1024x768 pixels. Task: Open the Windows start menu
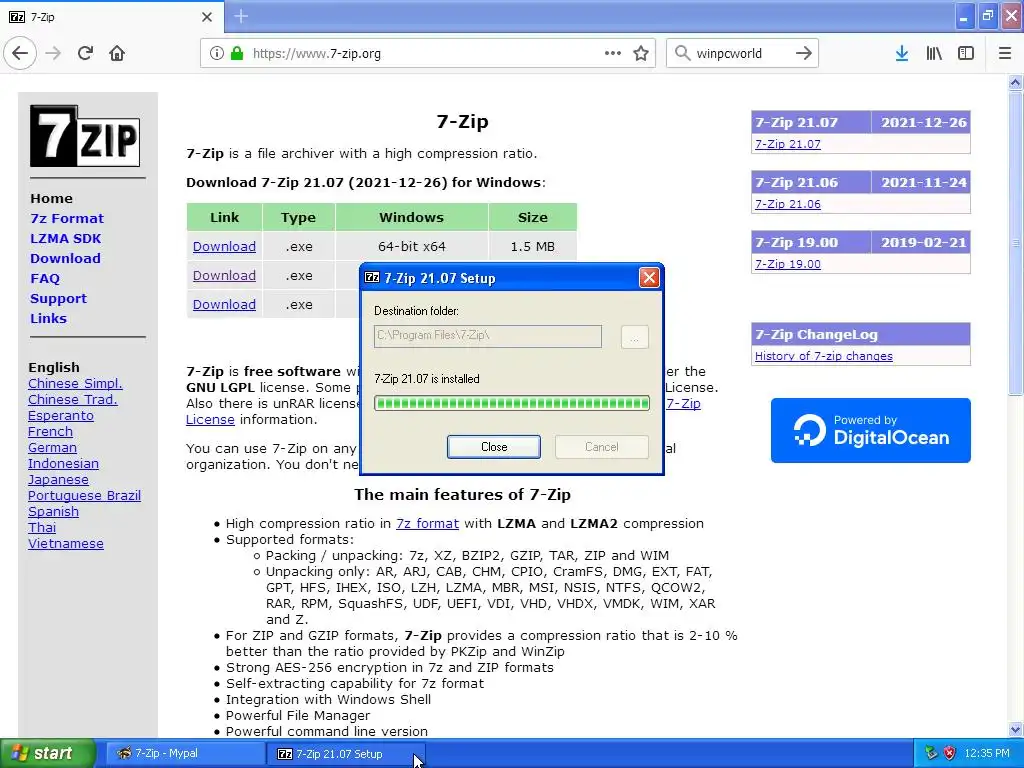47,754
